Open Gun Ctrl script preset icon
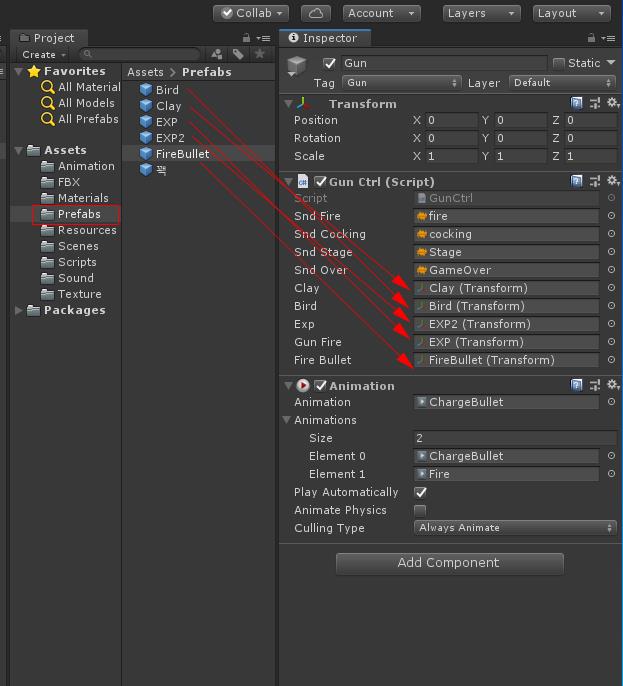623x686 pixels. tap(595, 181)
